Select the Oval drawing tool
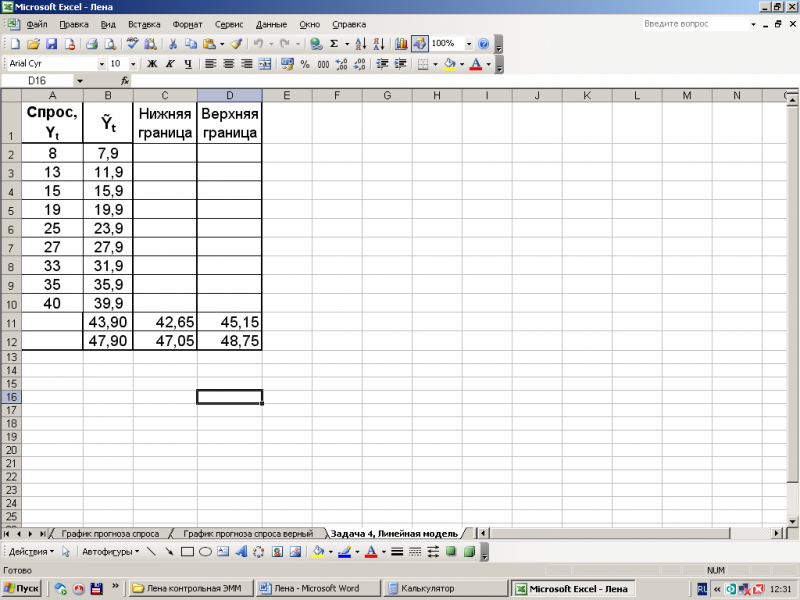The image size is (800, 600). [205, 552]
